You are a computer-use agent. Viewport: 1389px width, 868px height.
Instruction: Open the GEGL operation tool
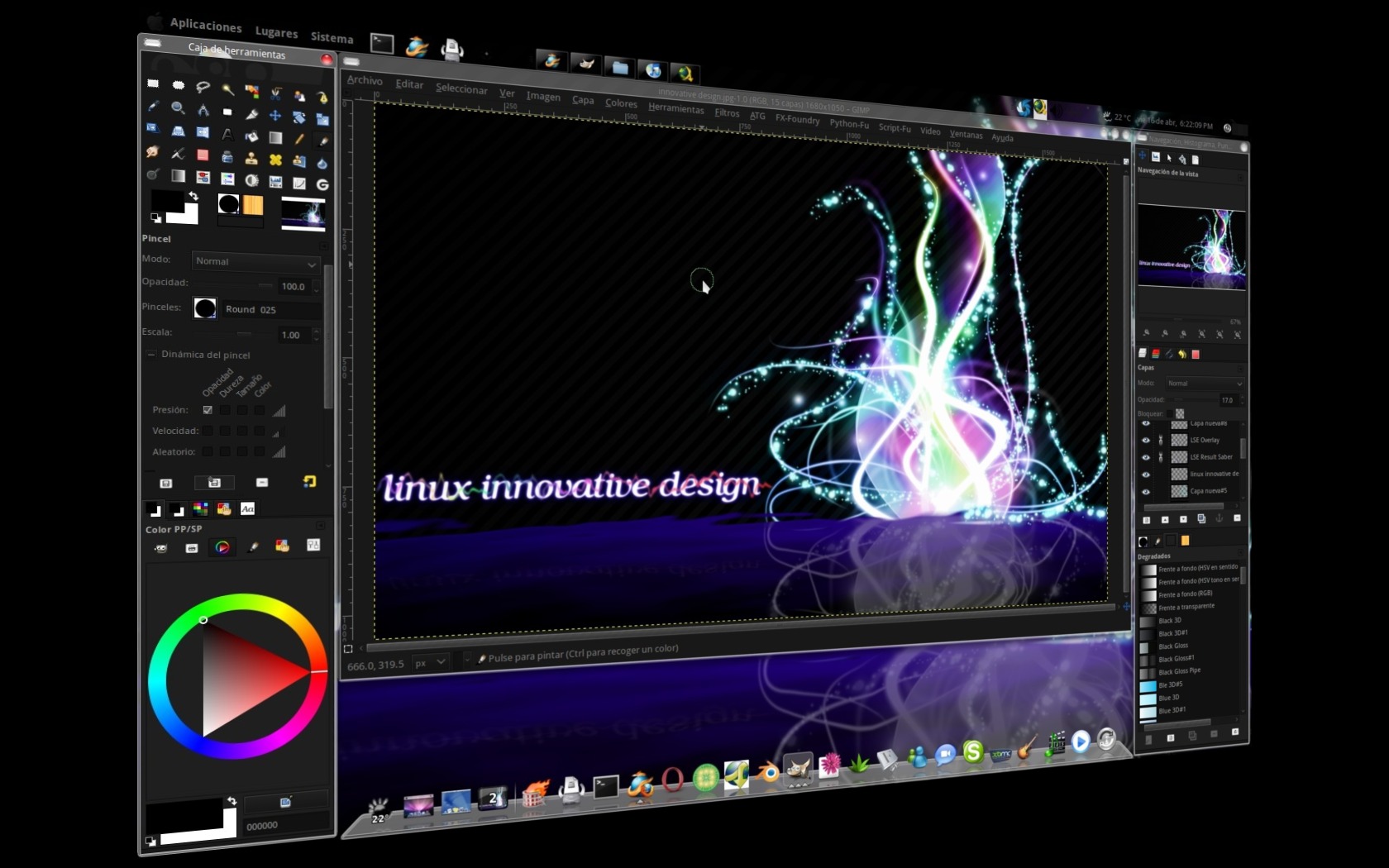[322, 184]
